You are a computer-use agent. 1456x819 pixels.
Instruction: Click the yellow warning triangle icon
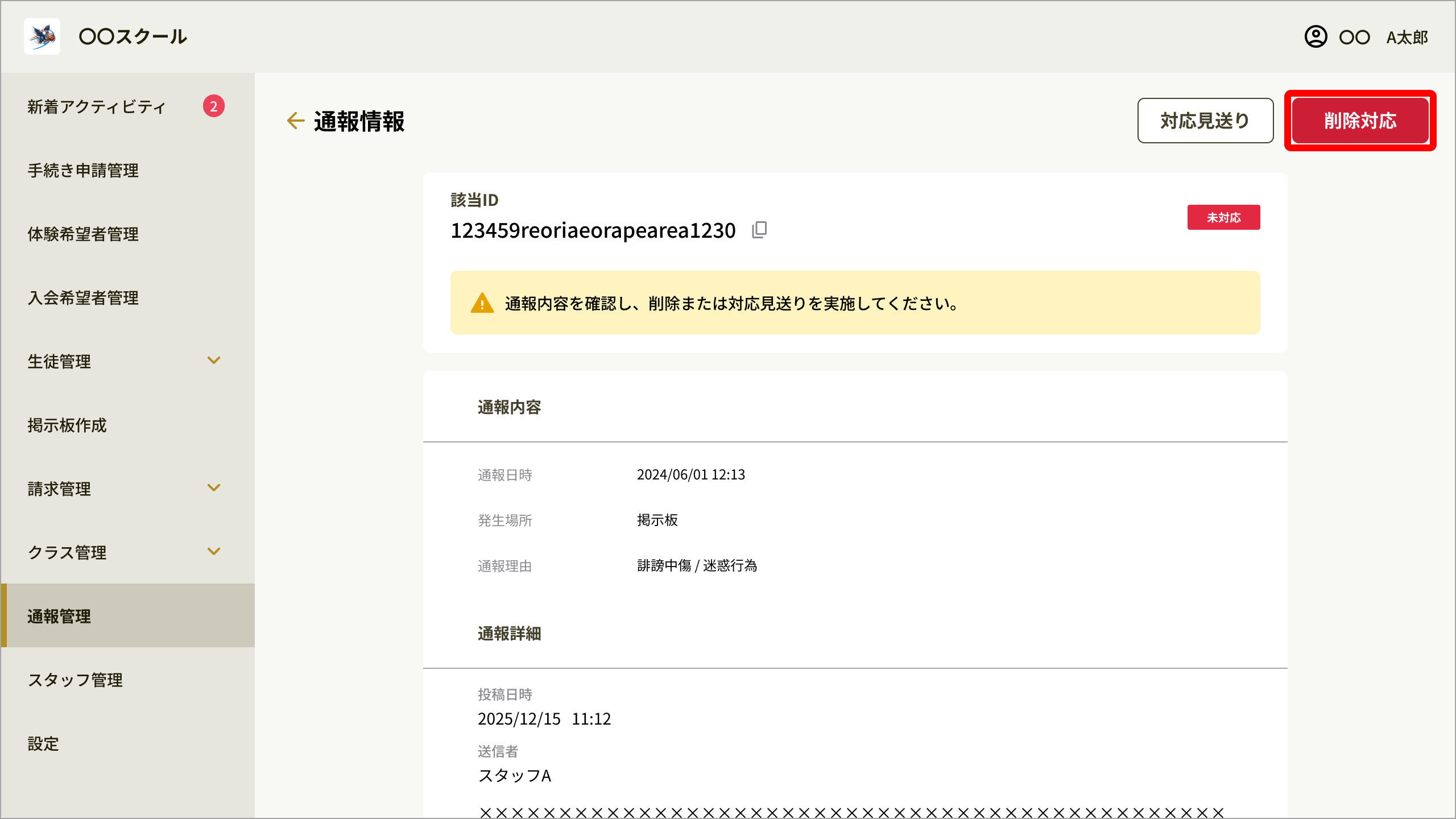click(x=482, y=303)
